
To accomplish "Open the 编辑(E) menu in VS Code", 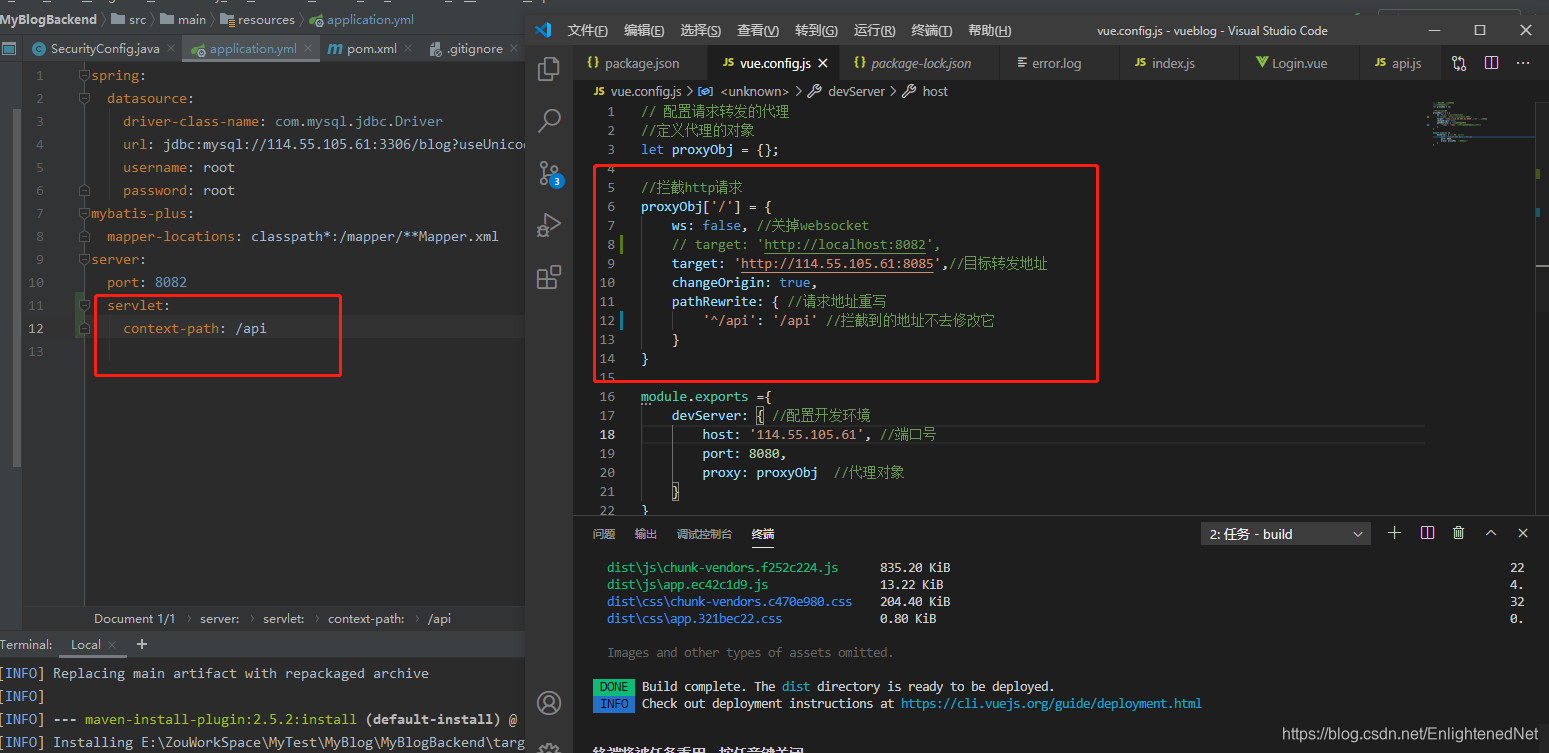I will coord(644,31).
